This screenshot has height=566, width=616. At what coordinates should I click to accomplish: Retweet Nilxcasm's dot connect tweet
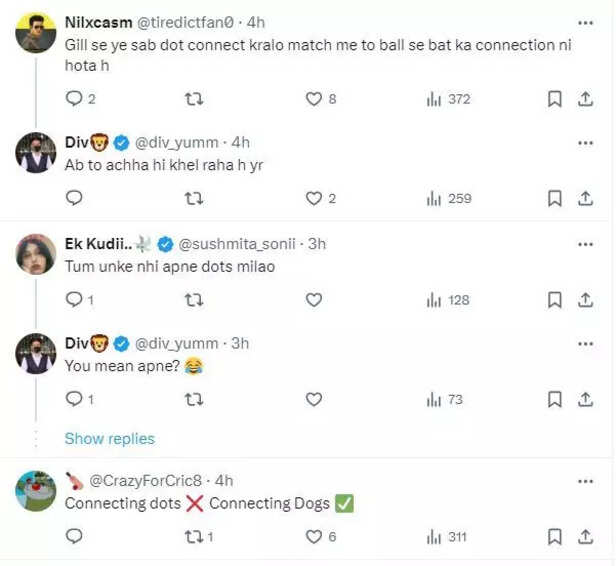coord(195,99)
